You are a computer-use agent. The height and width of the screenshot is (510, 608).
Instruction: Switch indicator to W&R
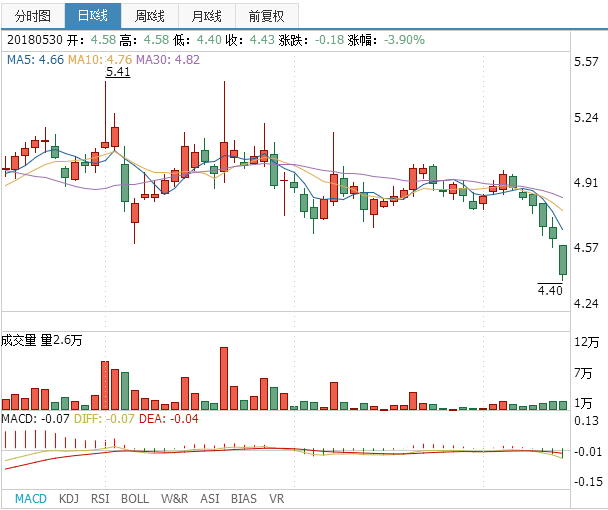174,498
